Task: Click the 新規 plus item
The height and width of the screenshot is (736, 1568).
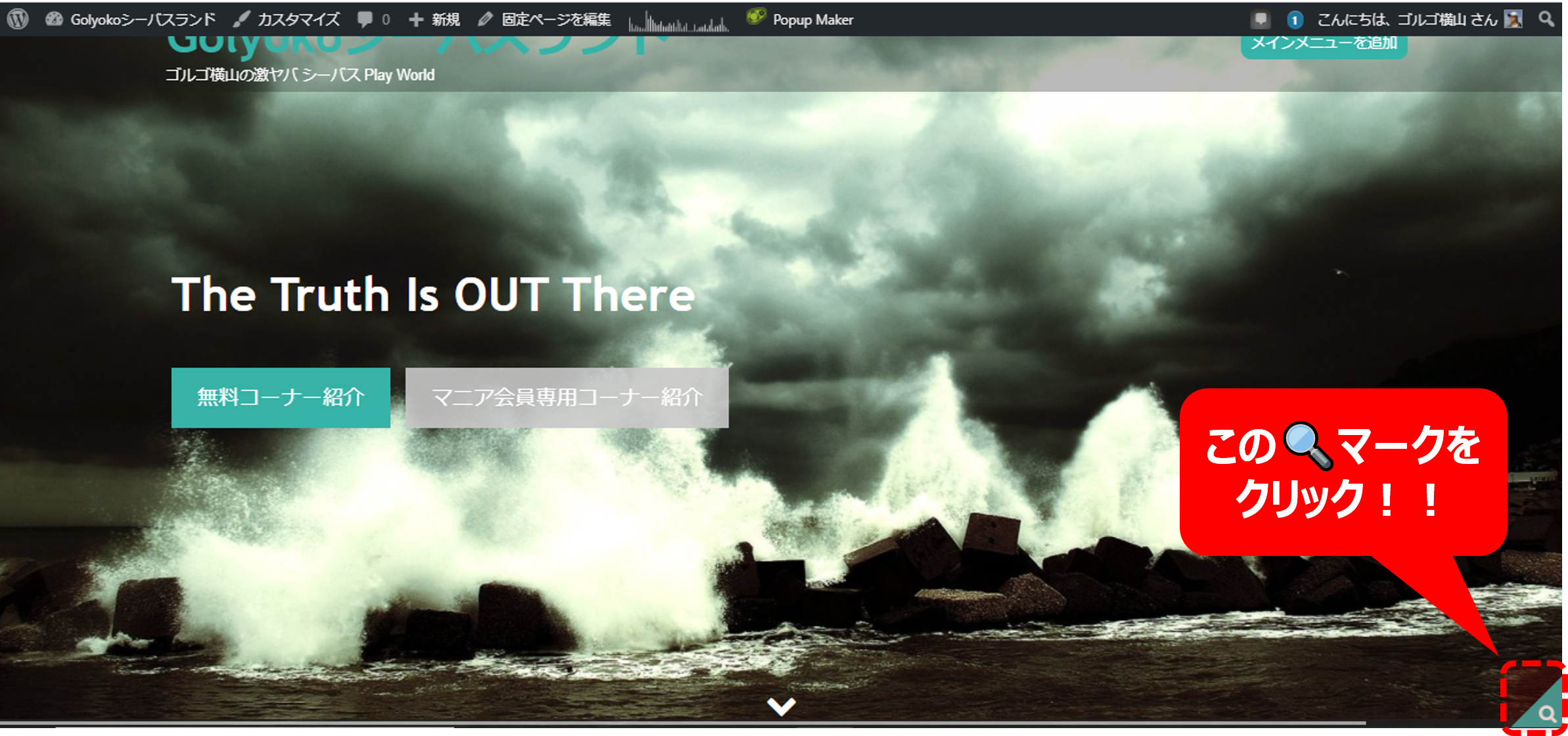Action: coord(434,20)
